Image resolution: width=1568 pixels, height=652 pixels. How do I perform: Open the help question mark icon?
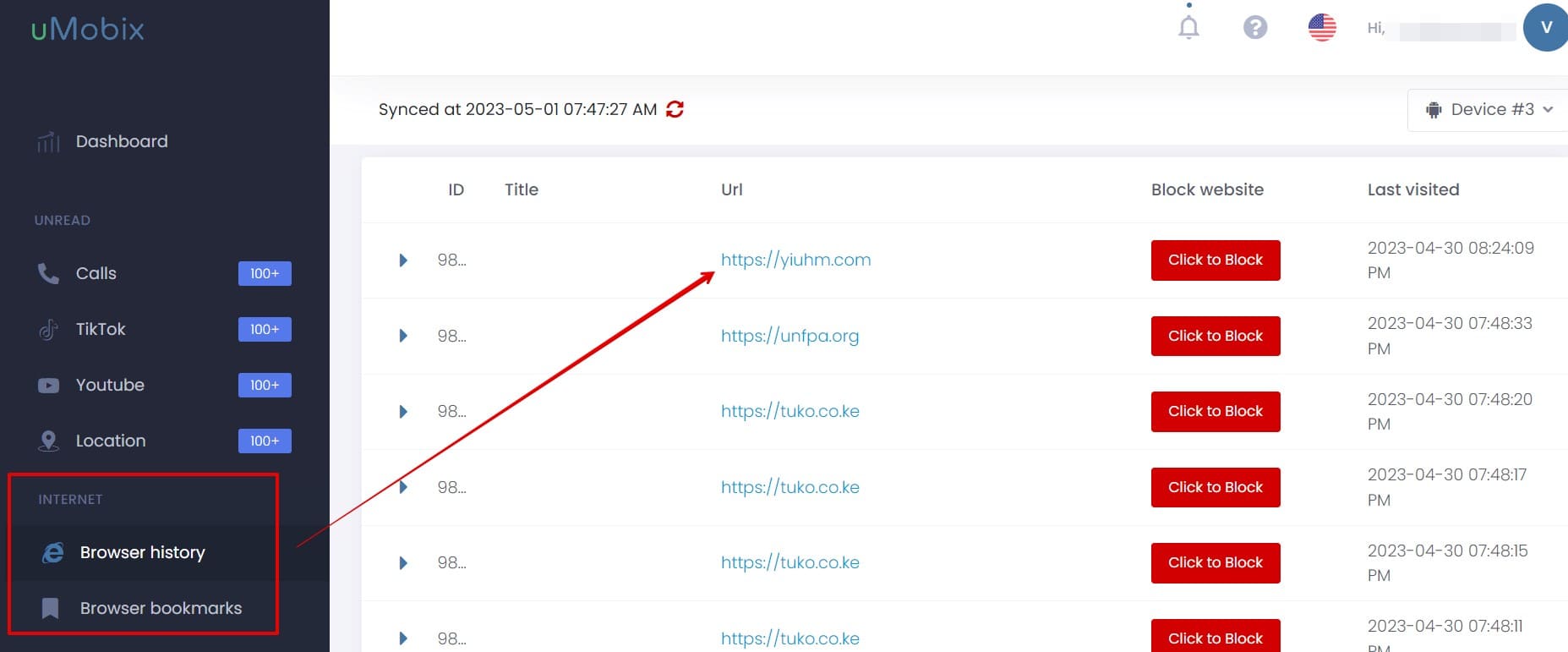1255,27
